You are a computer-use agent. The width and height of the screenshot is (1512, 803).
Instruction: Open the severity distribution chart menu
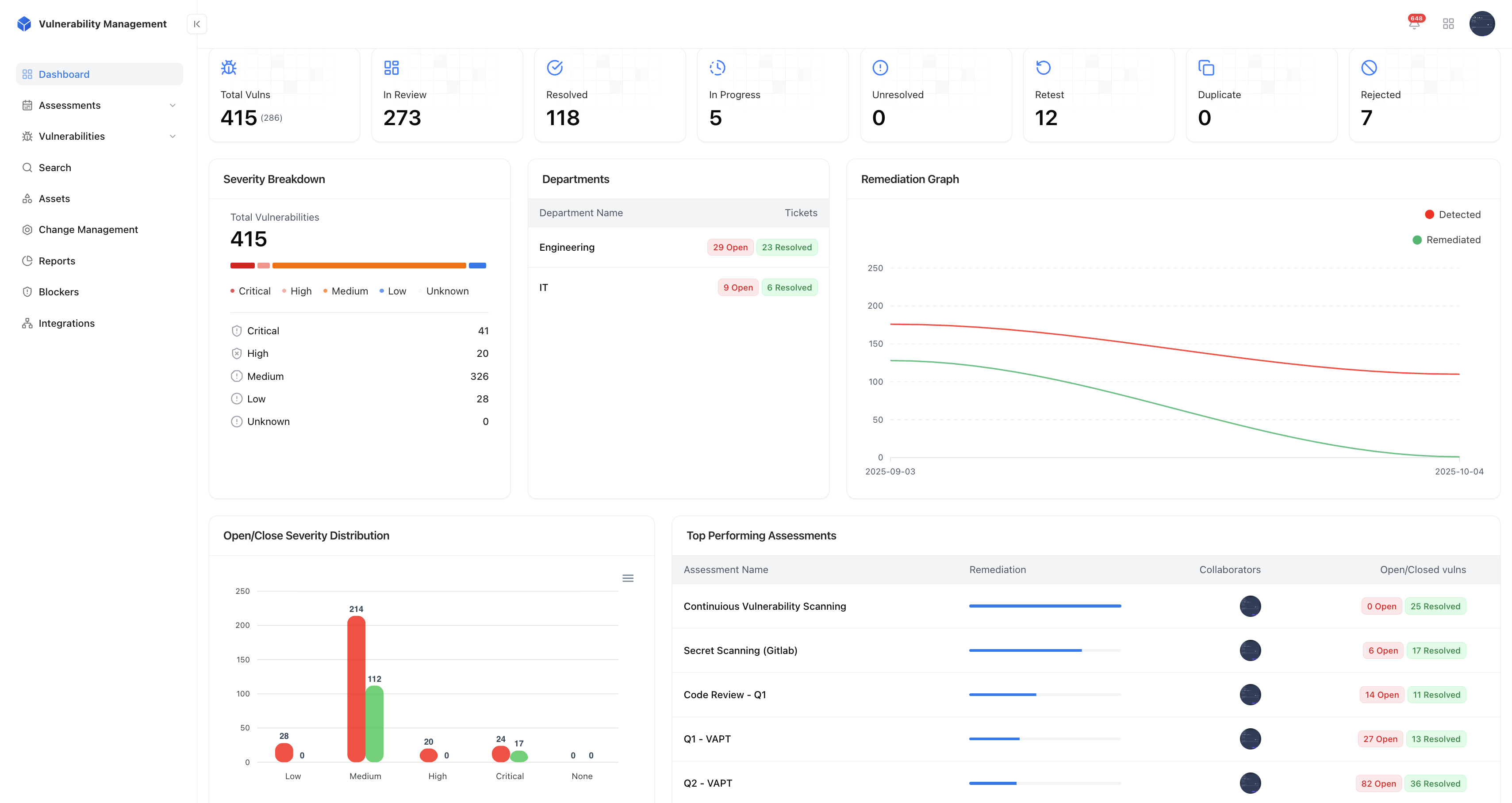point(627,578)
